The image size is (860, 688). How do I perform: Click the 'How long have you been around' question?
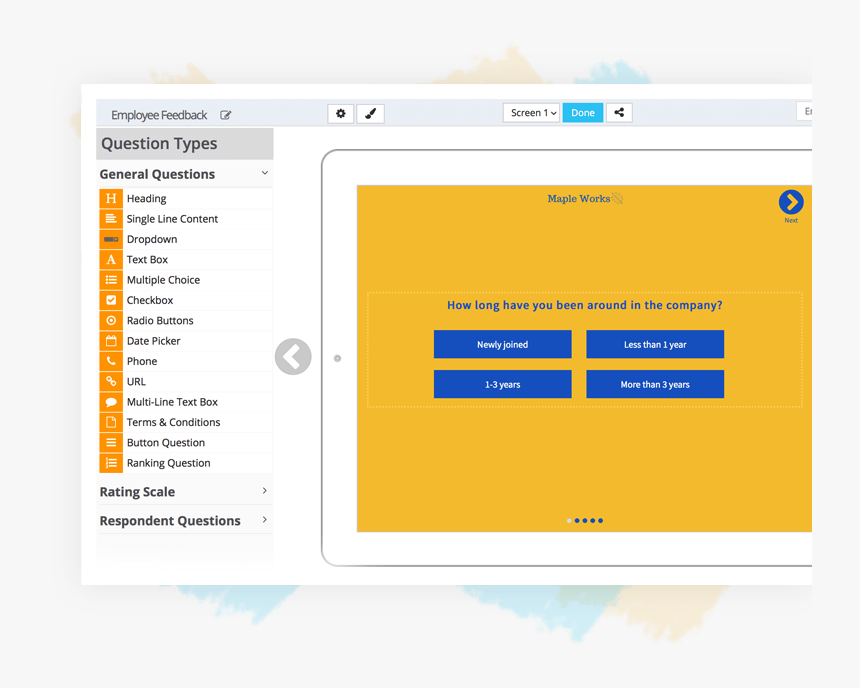click(x=585, y=305)
